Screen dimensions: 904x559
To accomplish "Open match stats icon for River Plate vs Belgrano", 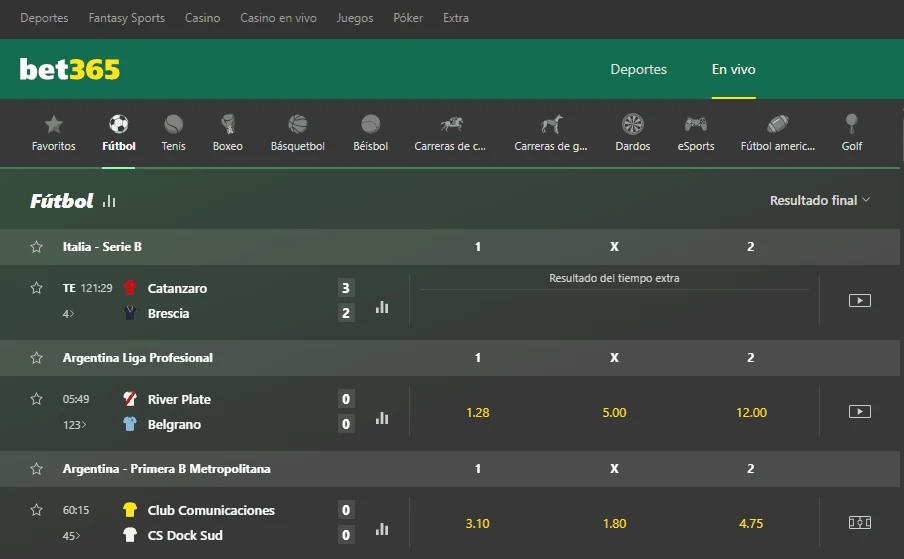I will (x=382, y=418).
